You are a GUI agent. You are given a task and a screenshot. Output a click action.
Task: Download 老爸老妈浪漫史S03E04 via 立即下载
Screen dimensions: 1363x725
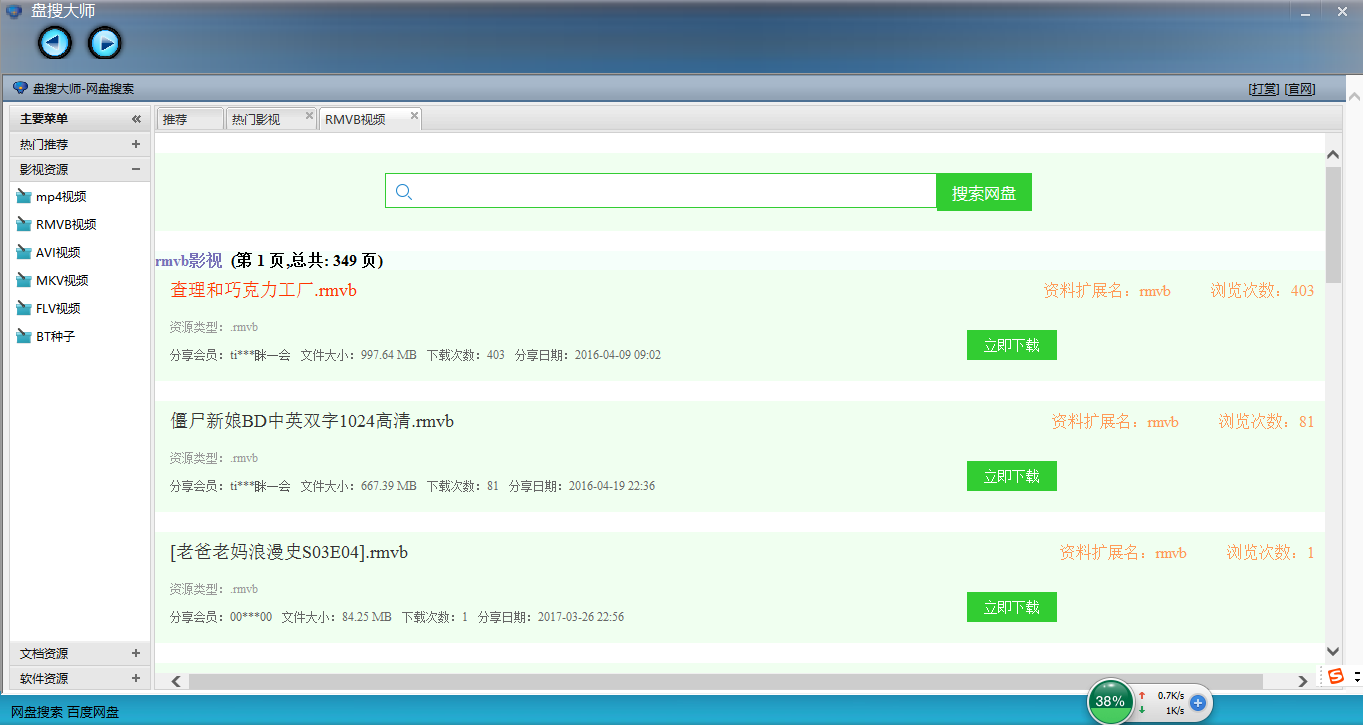pyautogui.click(x=1012, y=607)
